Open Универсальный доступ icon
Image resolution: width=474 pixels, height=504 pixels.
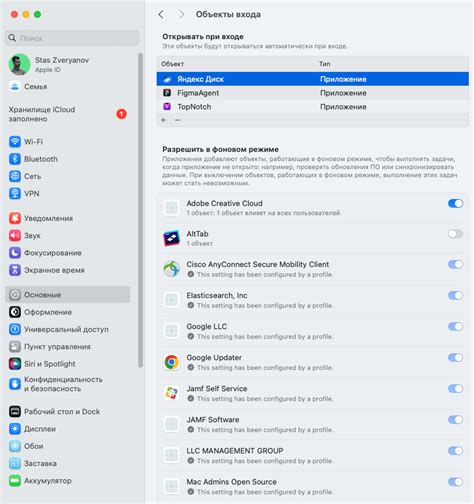pos(15,329)
